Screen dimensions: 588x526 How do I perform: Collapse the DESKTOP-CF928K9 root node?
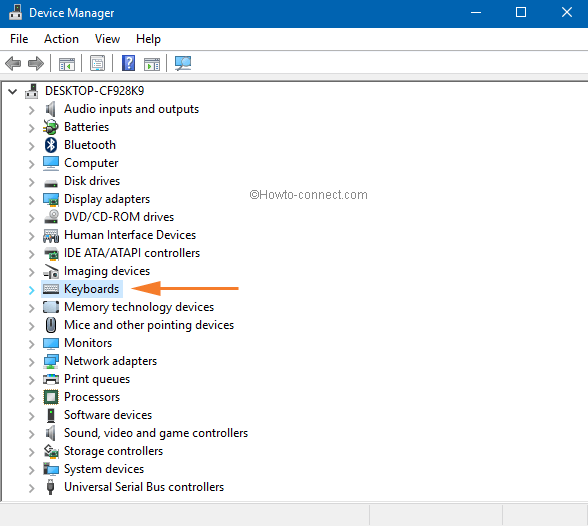(13, 91)
